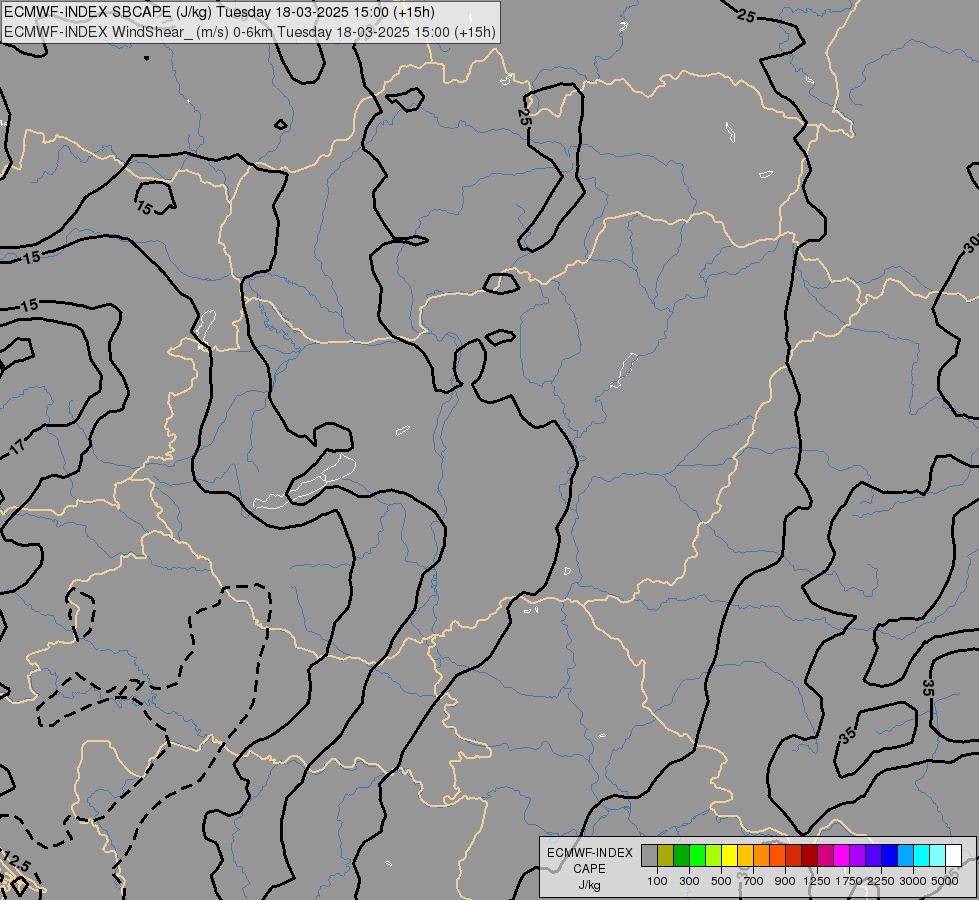Pick the bright green legend swatch
Viewport: 979px width, 900px height.
click(x=697, y=855)
